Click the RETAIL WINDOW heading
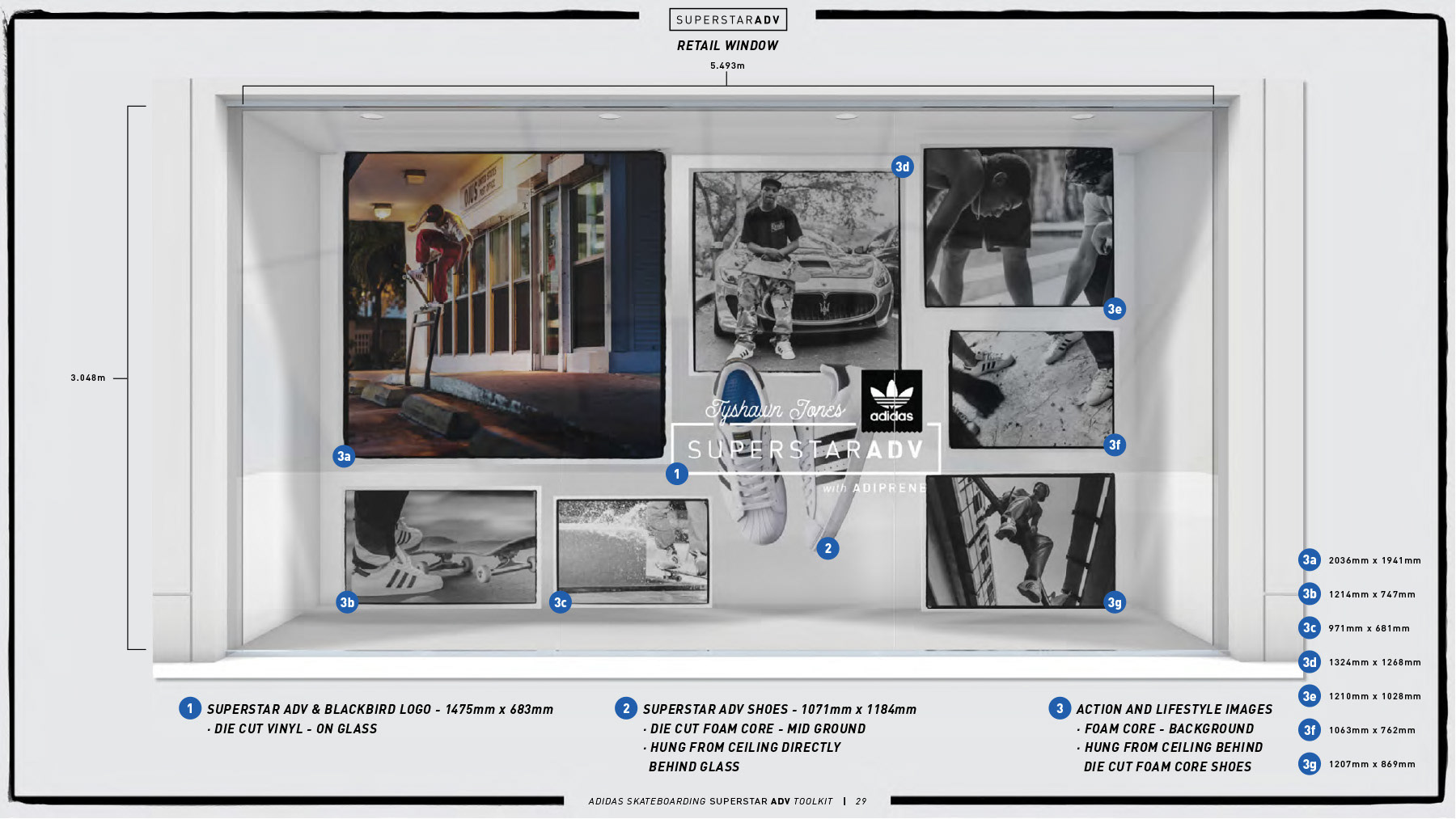 pos(728,46)
